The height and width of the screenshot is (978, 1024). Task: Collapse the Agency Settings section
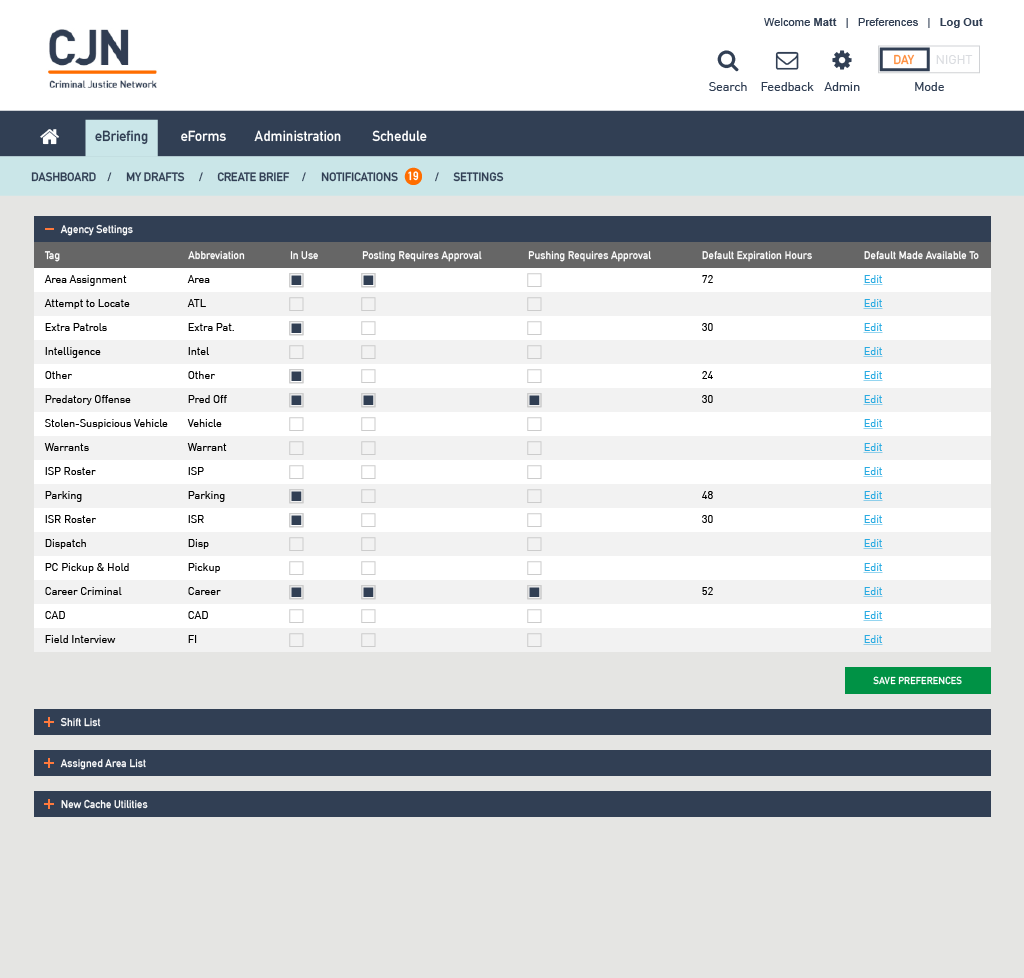point(48,229)
